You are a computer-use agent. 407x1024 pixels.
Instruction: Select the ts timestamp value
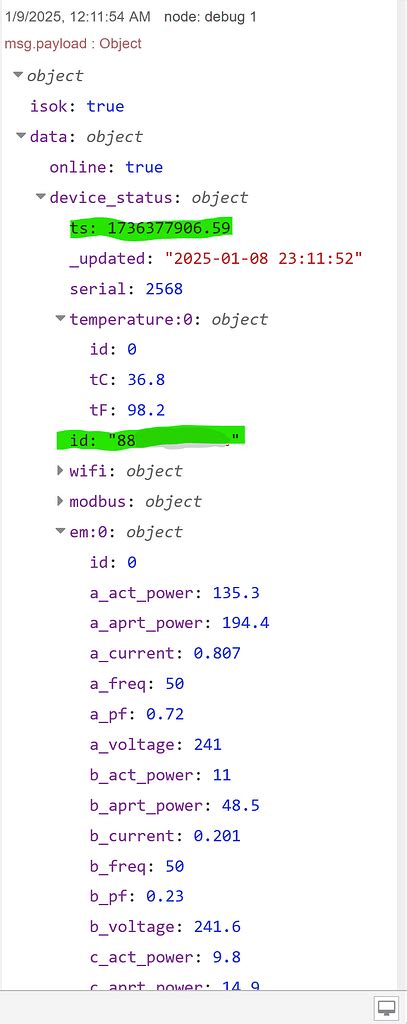click(170, 228)
